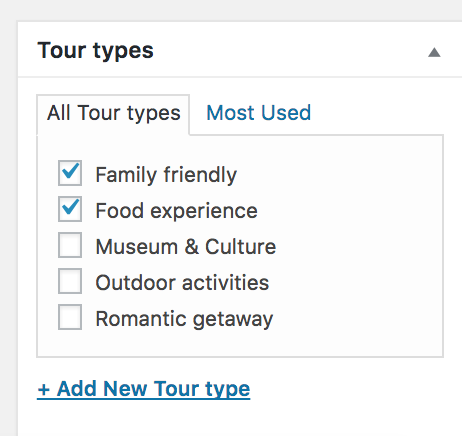
Task: Click the Tour types panel heading text
Action: 95,51
